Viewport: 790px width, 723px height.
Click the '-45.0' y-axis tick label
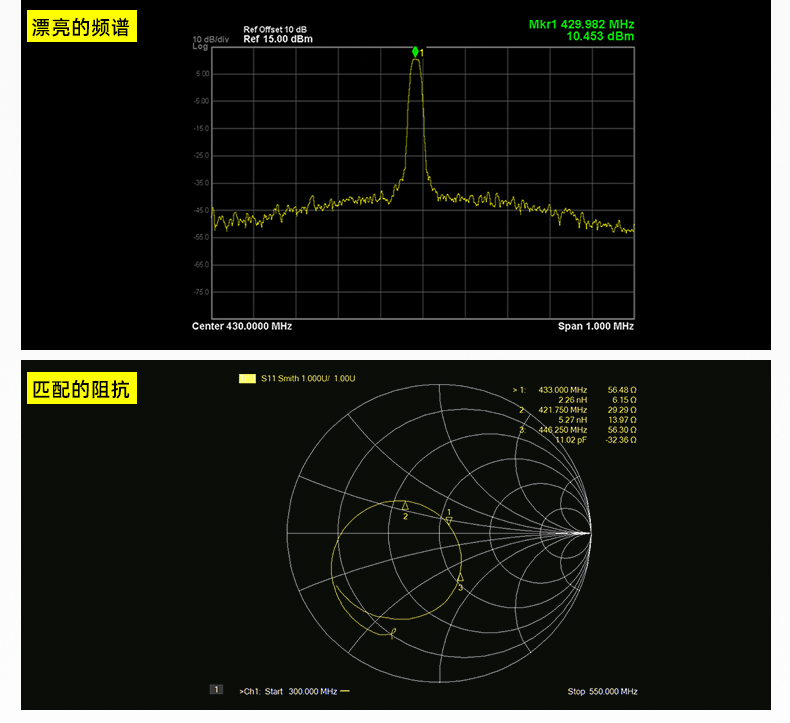pos(202,210)
